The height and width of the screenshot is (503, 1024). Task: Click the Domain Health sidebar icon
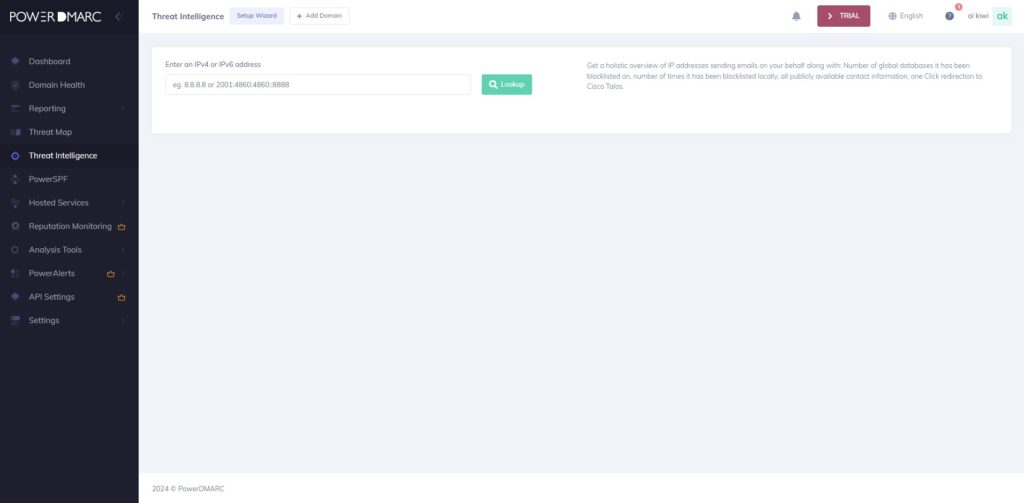pyautogui.click(x=15, y=85)
